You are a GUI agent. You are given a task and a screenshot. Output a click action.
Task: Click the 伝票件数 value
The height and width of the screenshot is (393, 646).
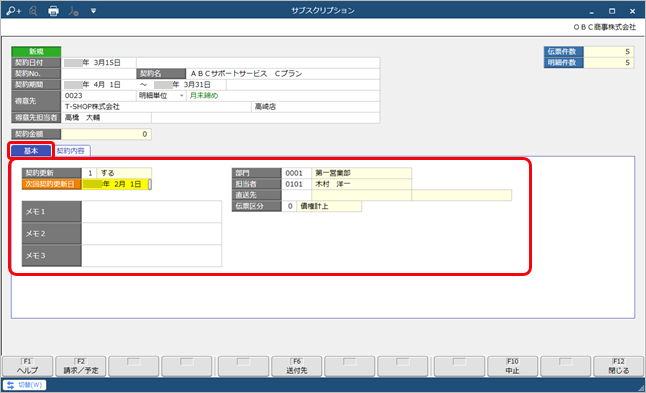point(609,51)
